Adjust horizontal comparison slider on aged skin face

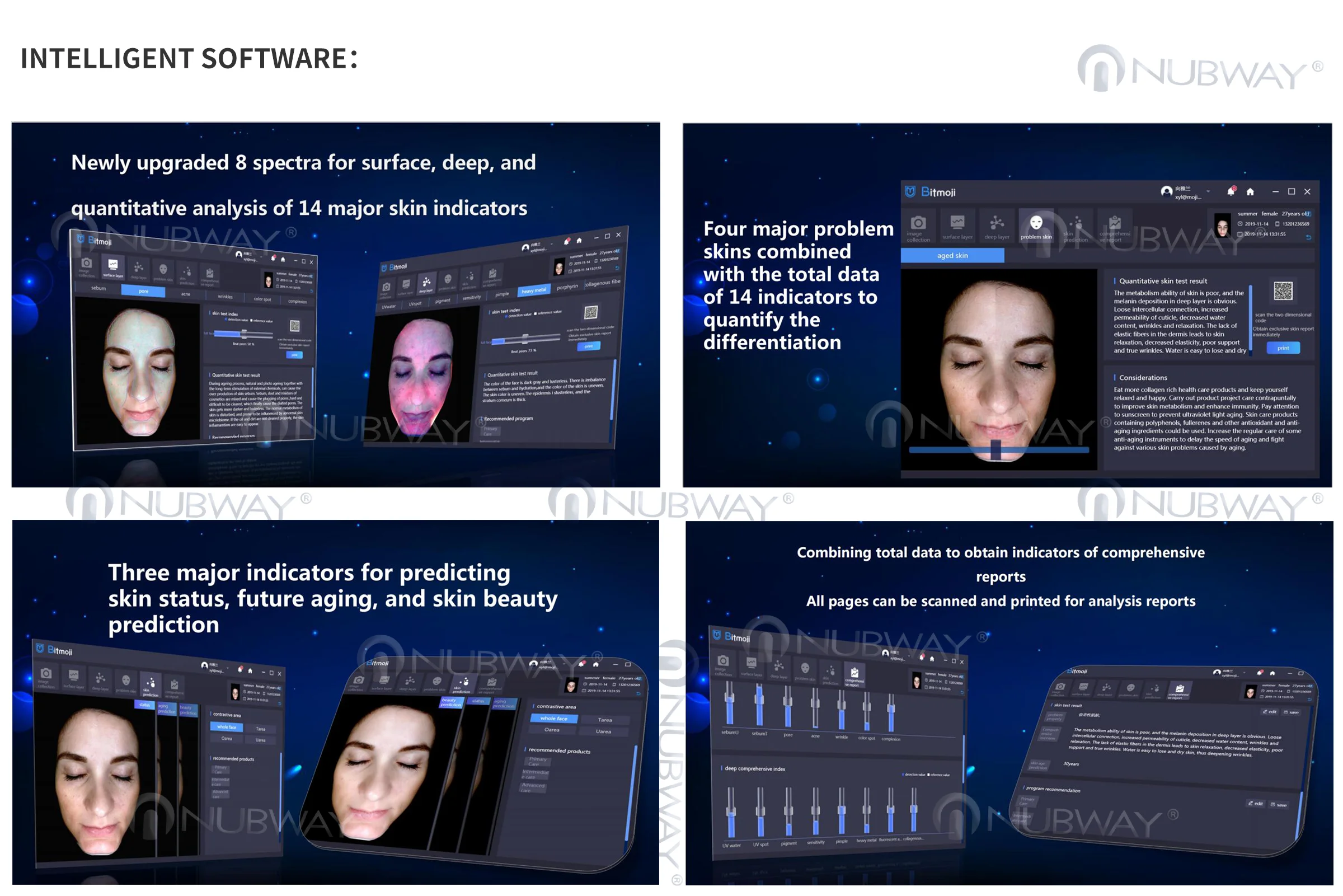pyautogui.click(x=995, y=450)
